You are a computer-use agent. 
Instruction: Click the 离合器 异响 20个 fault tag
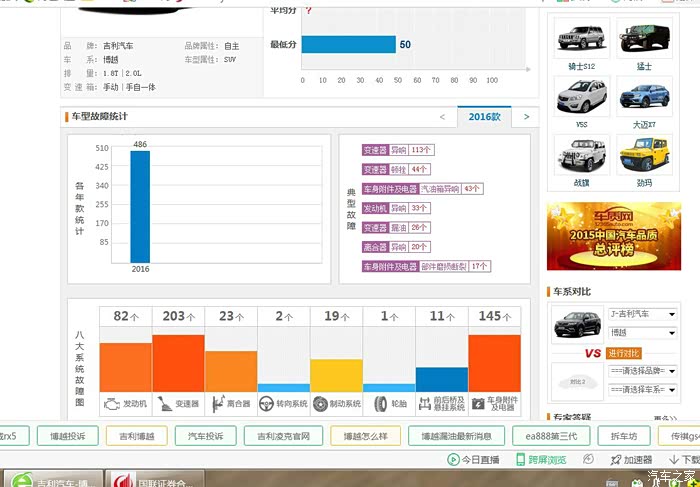pos(396,247)
